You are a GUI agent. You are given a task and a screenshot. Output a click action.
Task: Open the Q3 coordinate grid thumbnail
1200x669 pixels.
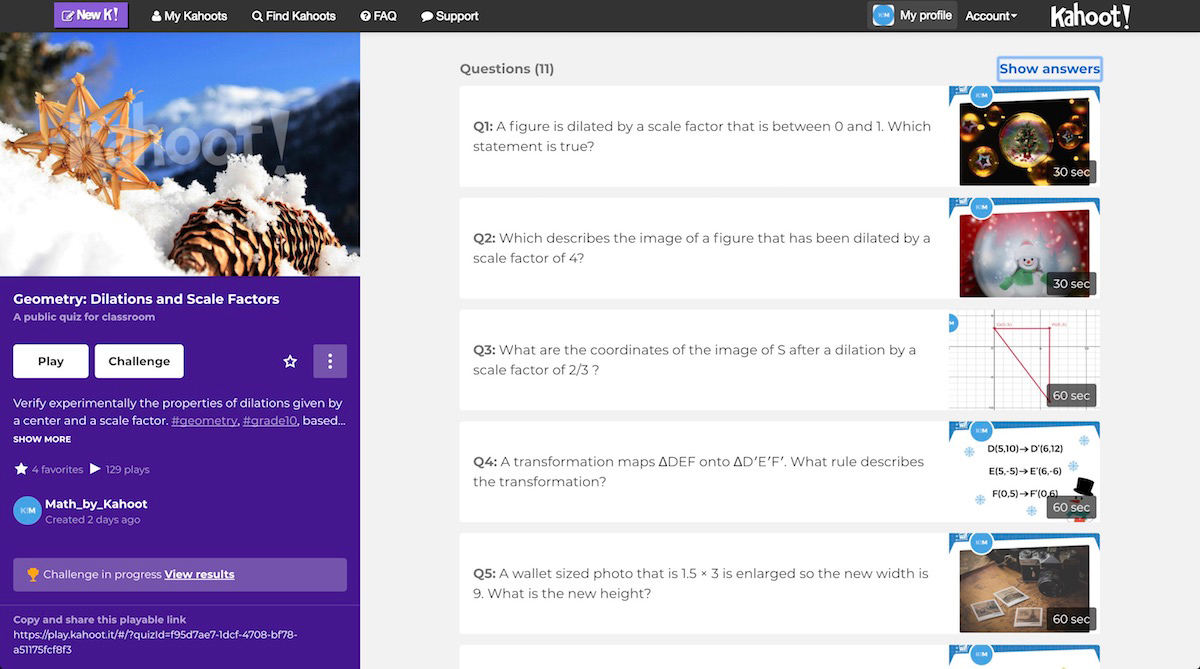click(1024, 360)
